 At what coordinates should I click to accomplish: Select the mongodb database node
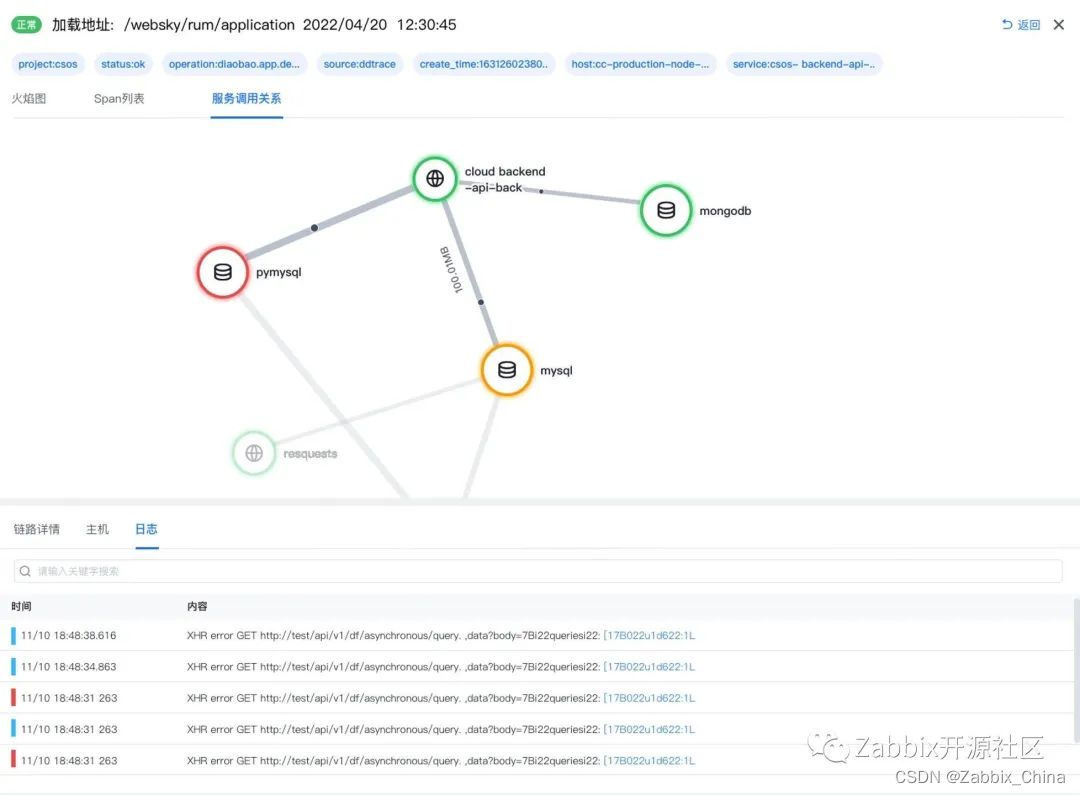(x=665, y=210)
